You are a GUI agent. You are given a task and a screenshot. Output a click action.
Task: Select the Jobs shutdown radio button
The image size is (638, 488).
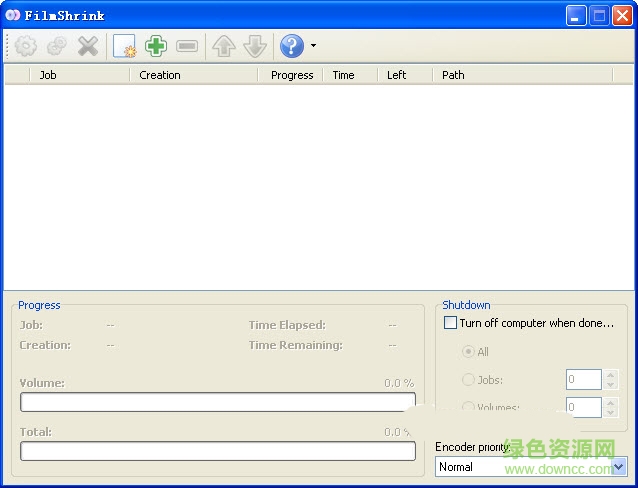point(468,380)
